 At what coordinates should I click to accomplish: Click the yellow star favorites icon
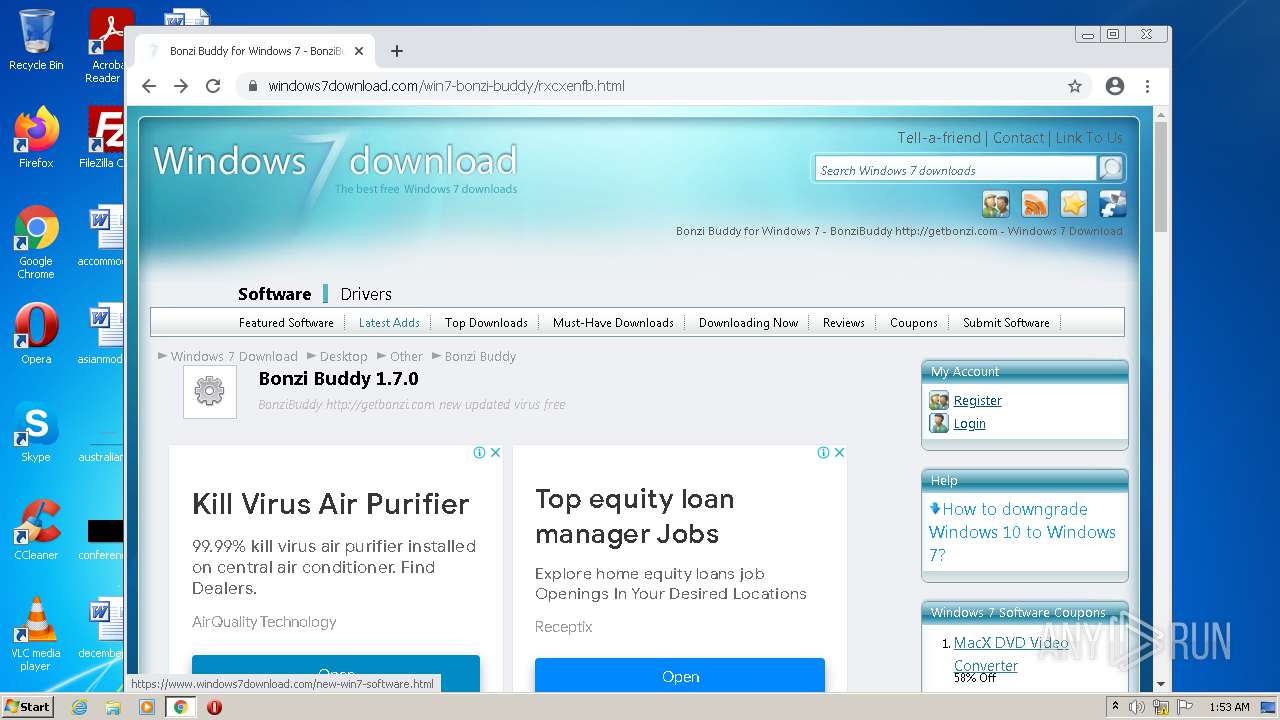click(x=1074, y=204)
